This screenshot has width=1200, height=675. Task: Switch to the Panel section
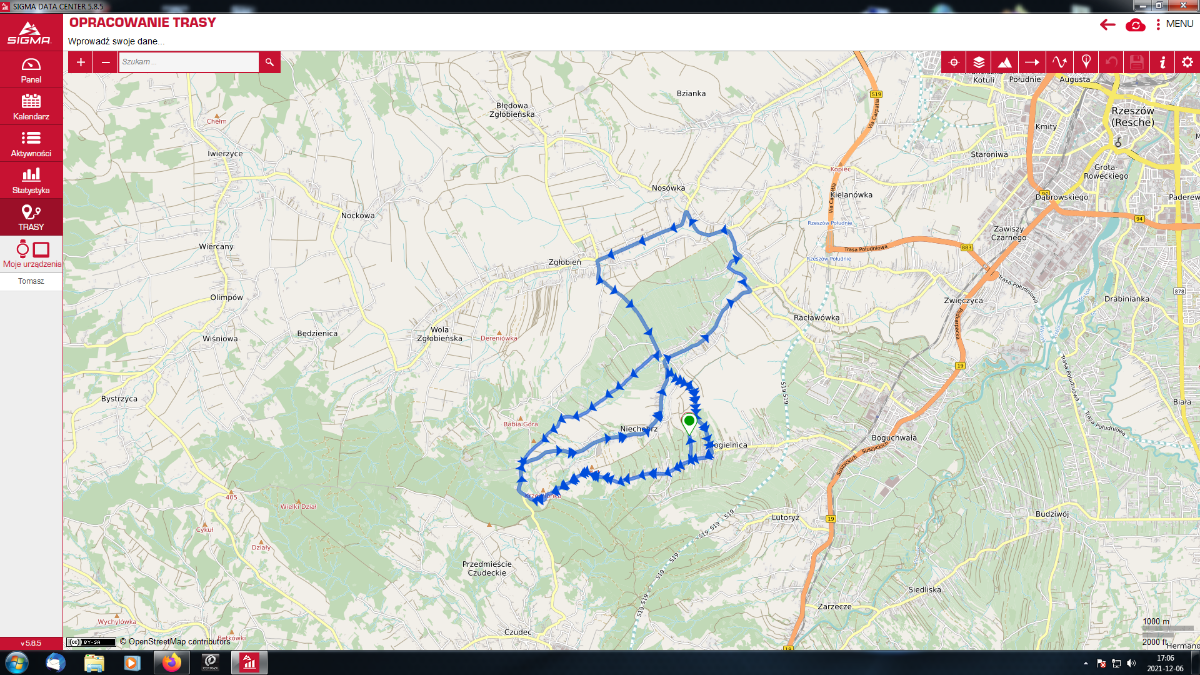pos(31,69)
